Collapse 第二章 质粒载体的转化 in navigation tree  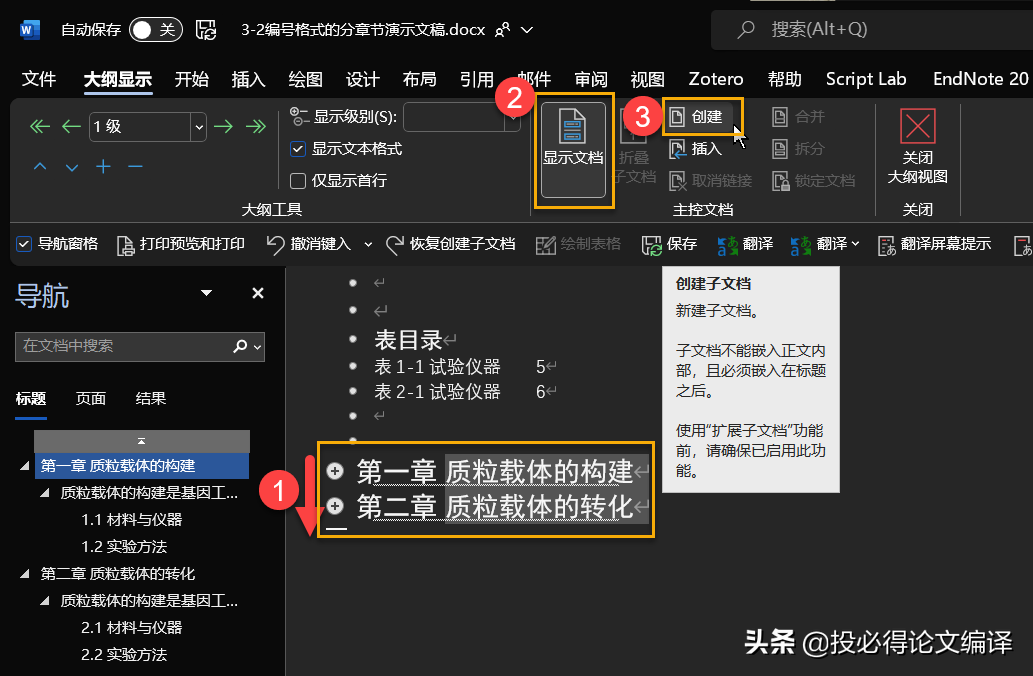(x=25, y=574)
